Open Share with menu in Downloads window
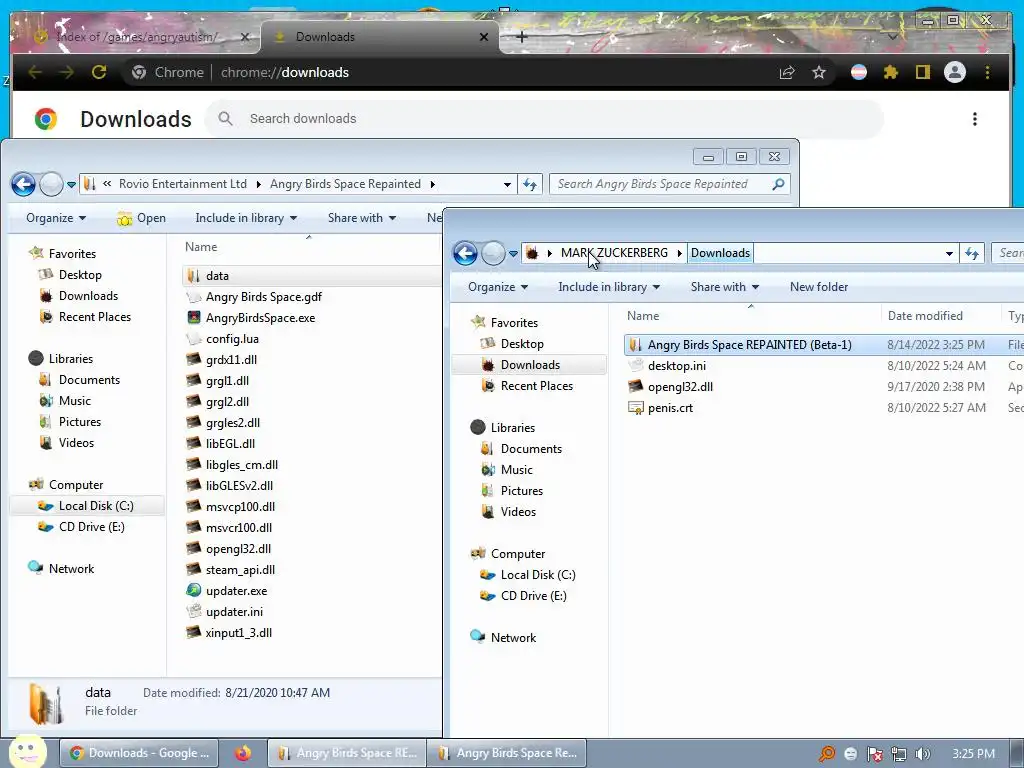The width and height of the screenshot is (1024, 768). 725,287
